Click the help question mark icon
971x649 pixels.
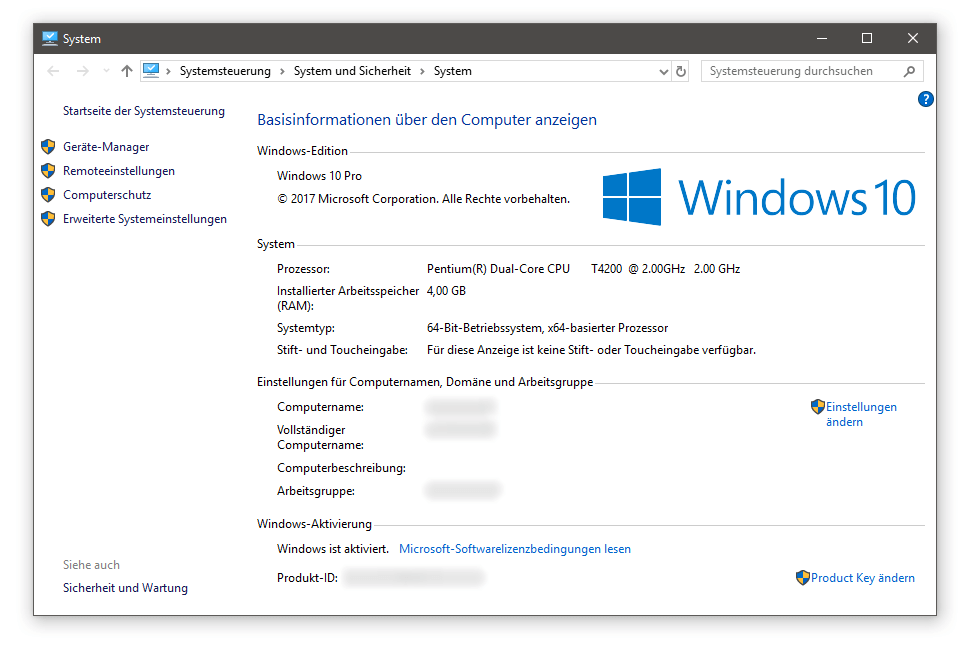pos(926,99)
